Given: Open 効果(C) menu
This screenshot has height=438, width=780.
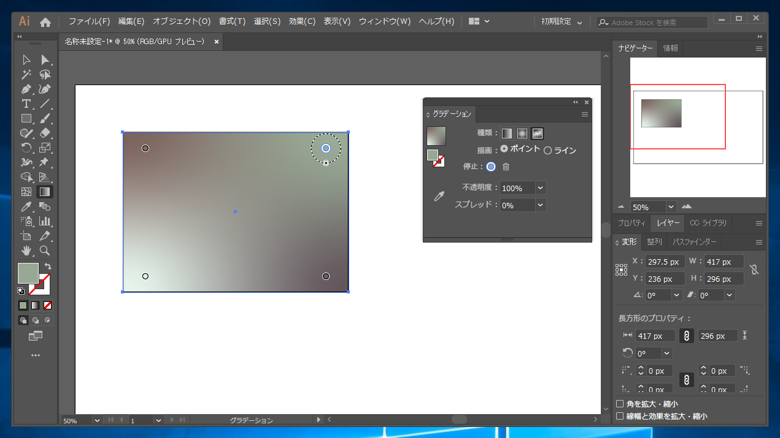Looking at the screenshot, I should [x=302, y=21].
